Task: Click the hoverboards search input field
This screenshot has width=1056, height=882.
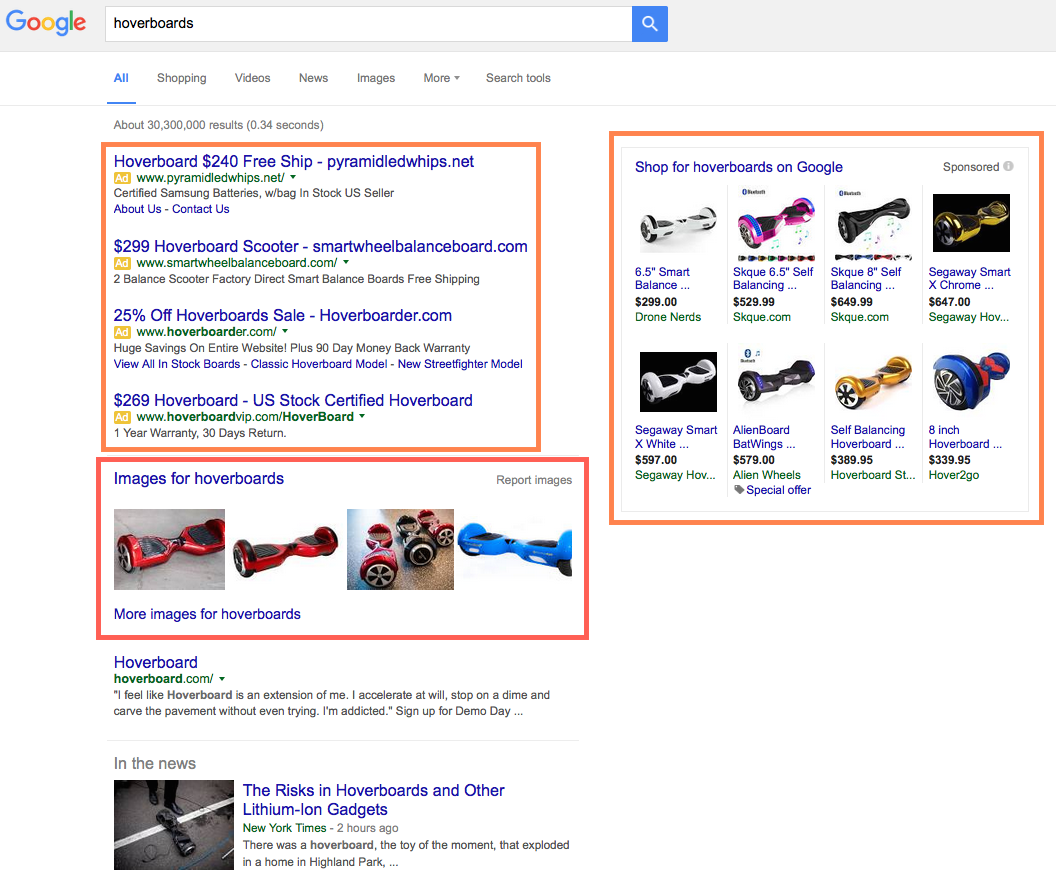Action: [x=368, y=24]
